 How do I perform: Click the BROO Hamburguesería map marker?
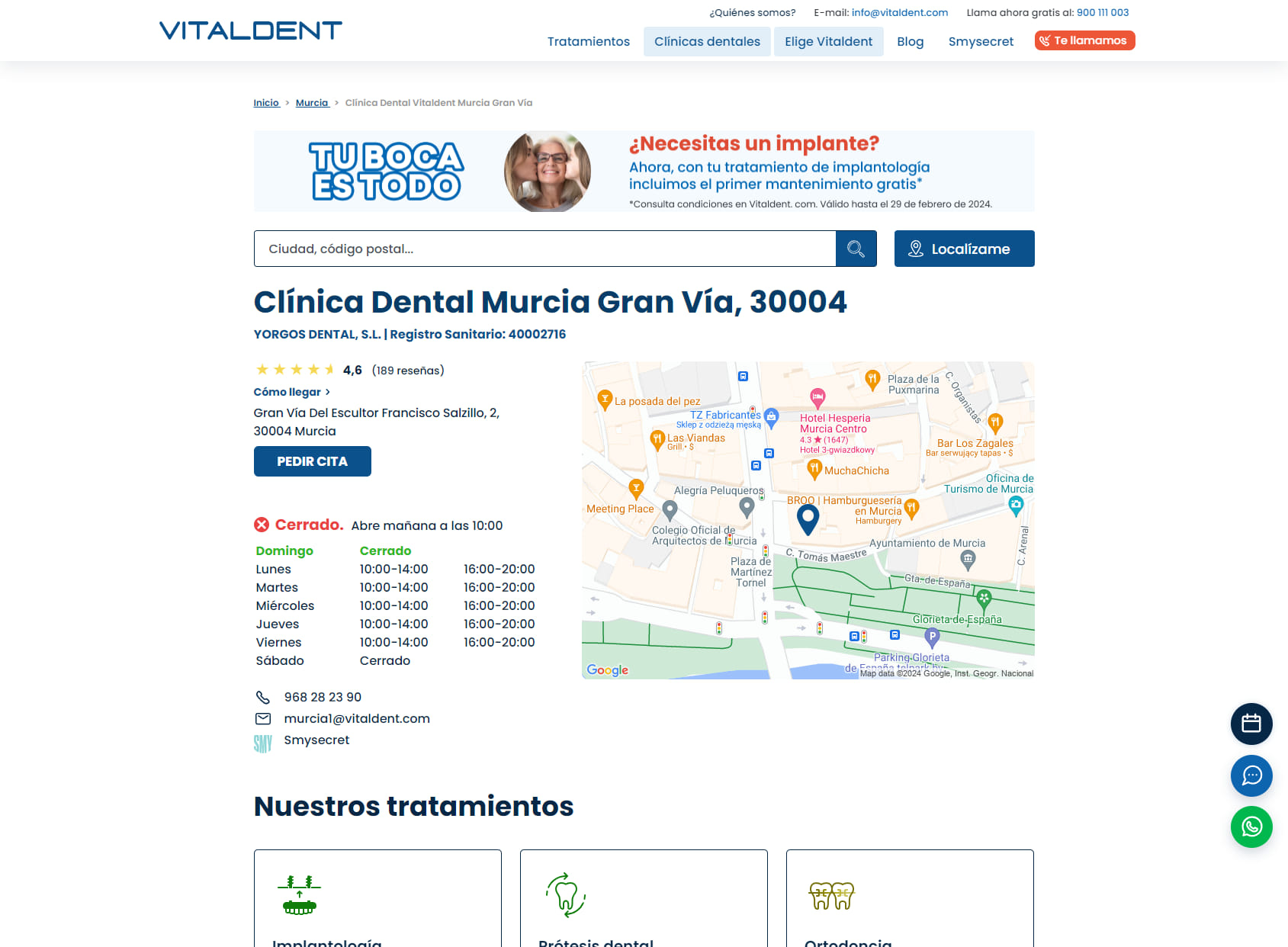(911, 509)
